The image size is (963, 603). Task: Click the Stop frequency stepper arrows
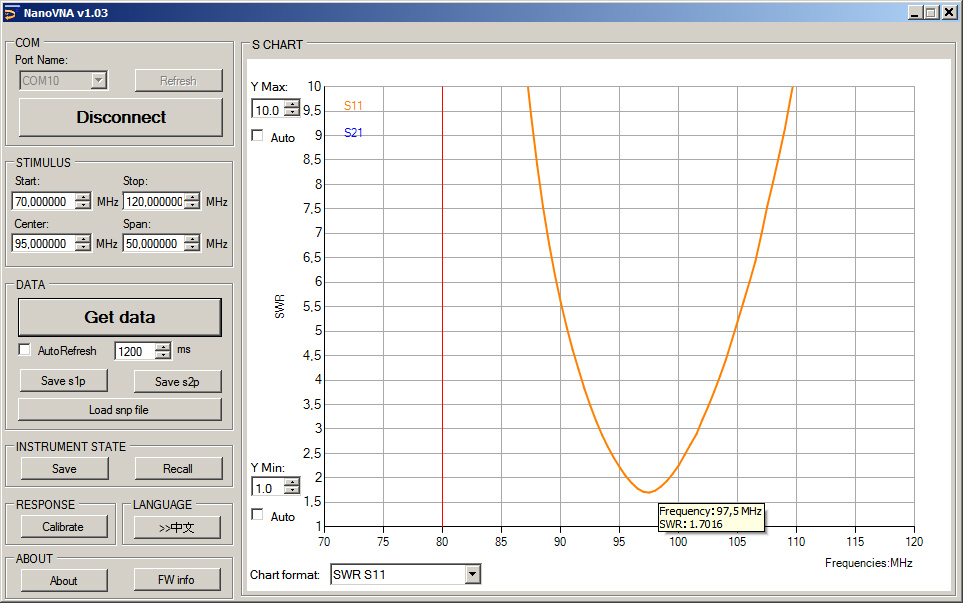coord(192,202)
